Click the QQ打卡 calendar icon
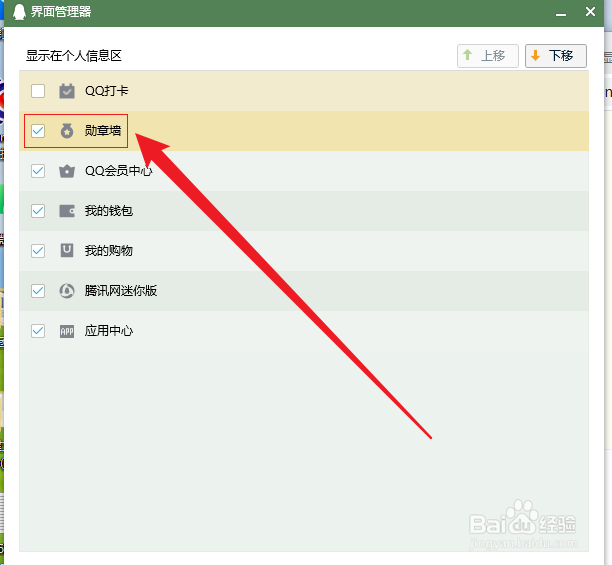 click(x=67, y=91)
